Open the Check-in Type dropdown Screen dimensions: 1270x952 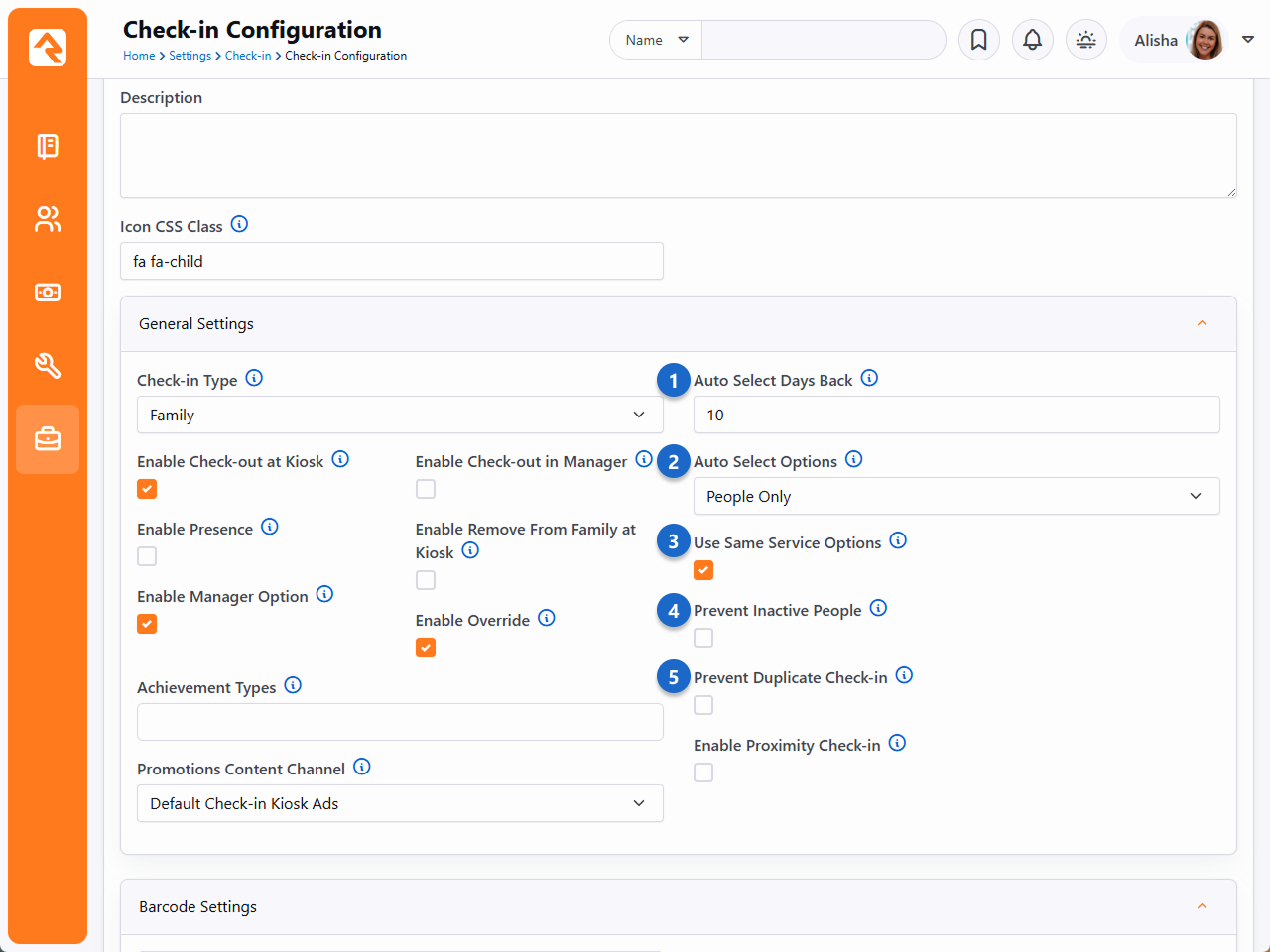[400, 415]
